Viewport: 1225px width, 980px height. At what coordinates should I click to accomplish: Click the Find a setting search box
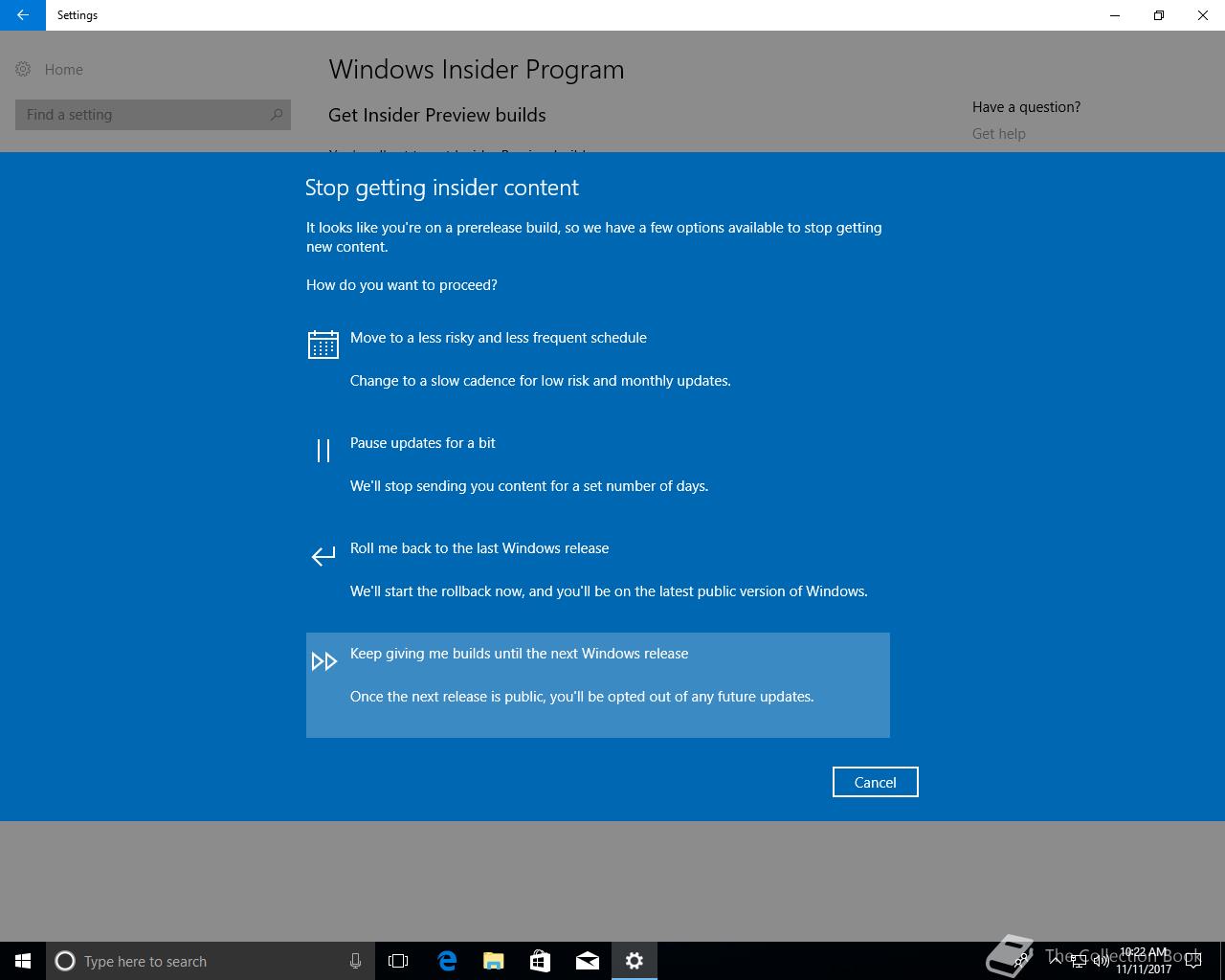click(153, 115)
